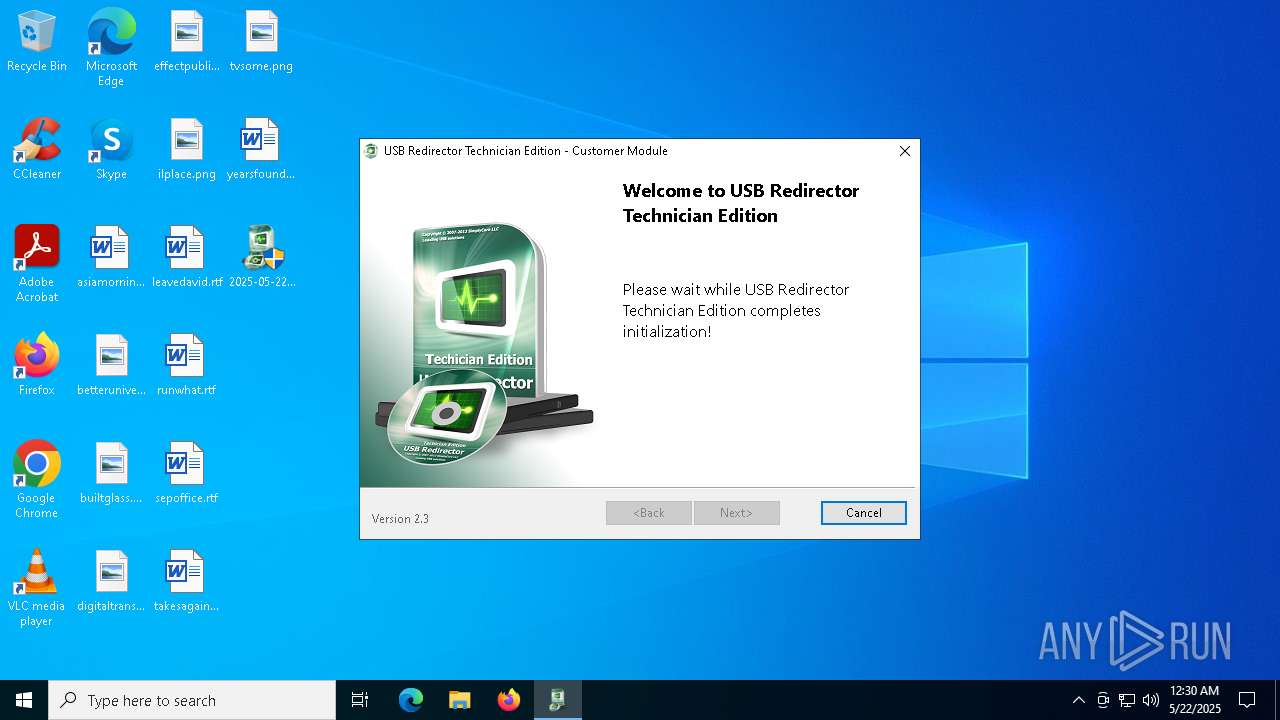Open the network status tray icon

click(1127, 700)
